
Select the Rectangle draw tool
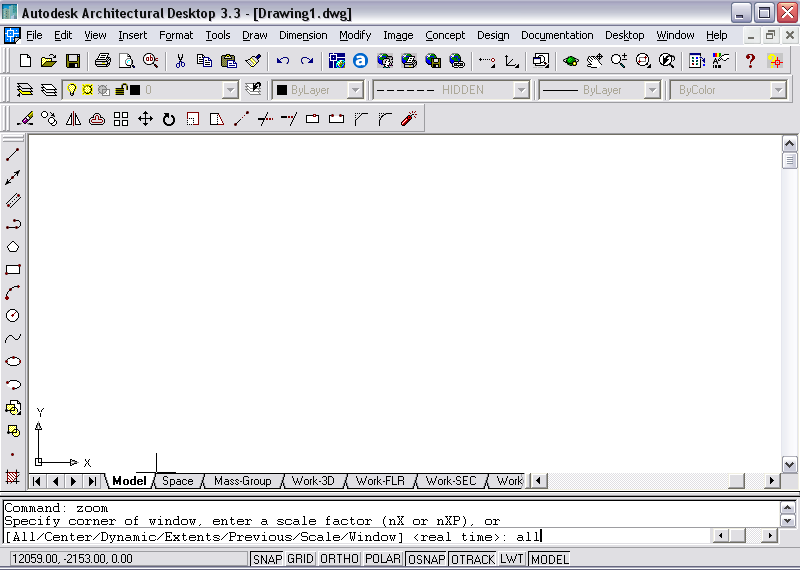[13, 269]
